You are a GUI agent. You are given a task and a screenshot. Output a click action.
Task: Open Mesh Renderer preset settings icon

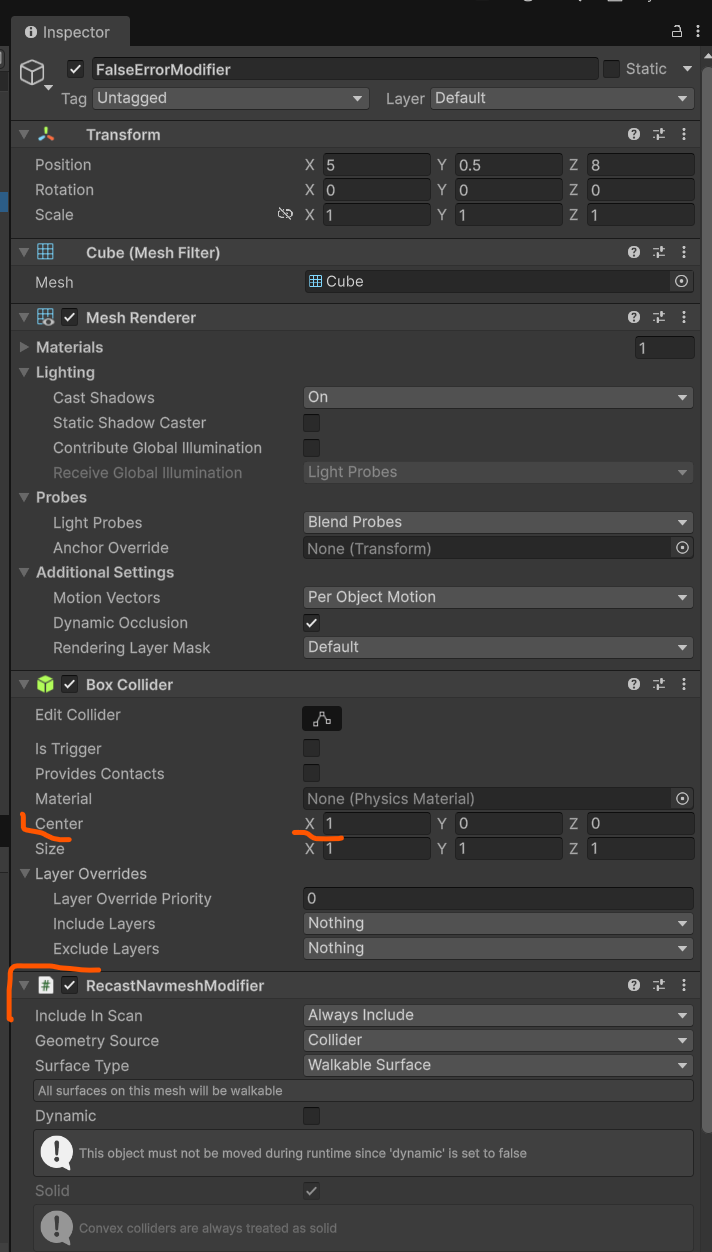(659, 317)
